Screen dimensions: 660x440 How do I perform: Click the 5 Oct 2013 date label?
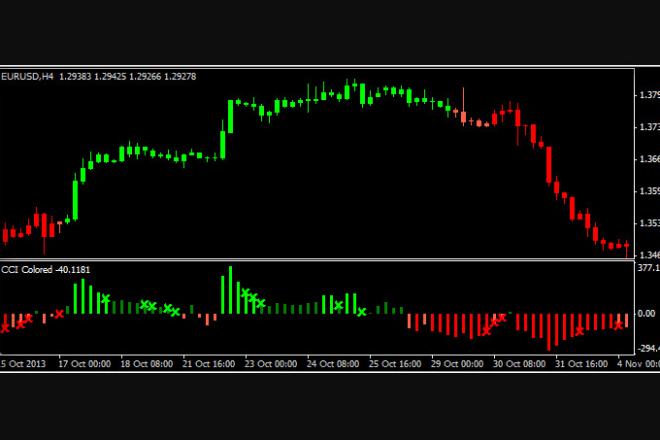[x=23, y=364]
